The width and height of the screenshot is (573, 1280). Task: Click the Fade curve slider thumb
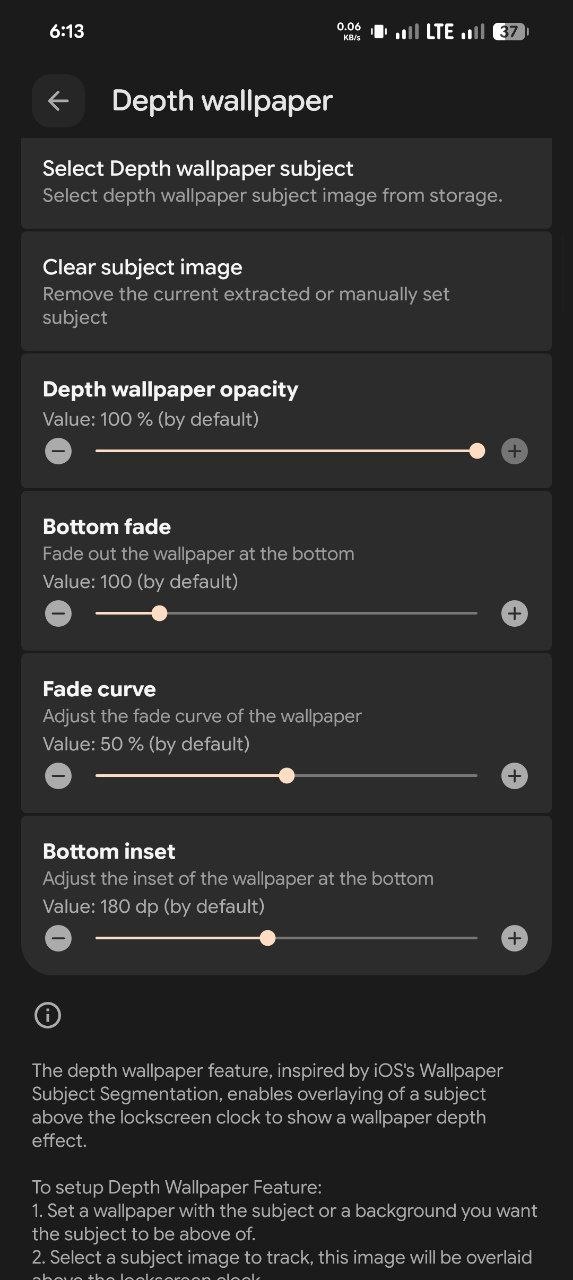(287, 775)
